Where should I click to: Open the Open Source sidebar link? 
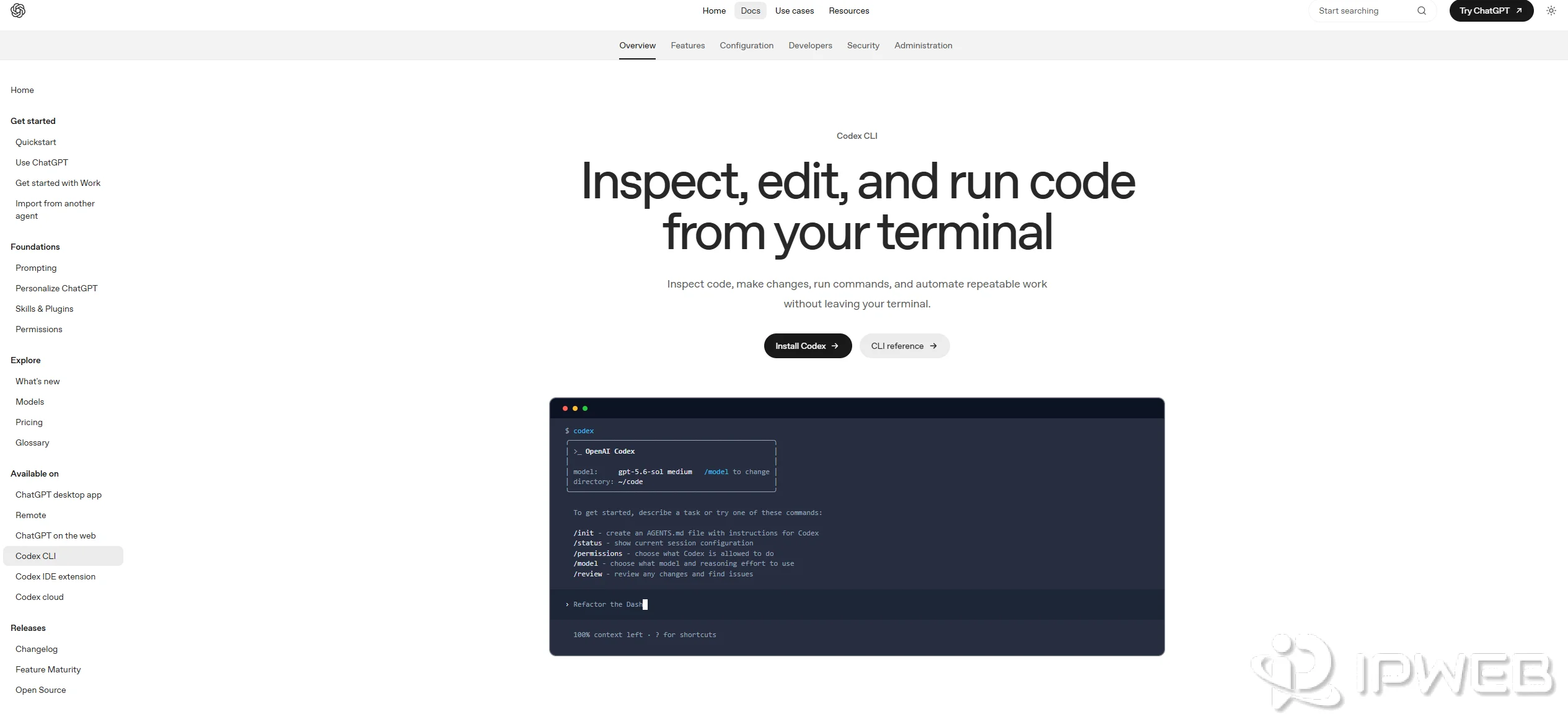point(40,690)
